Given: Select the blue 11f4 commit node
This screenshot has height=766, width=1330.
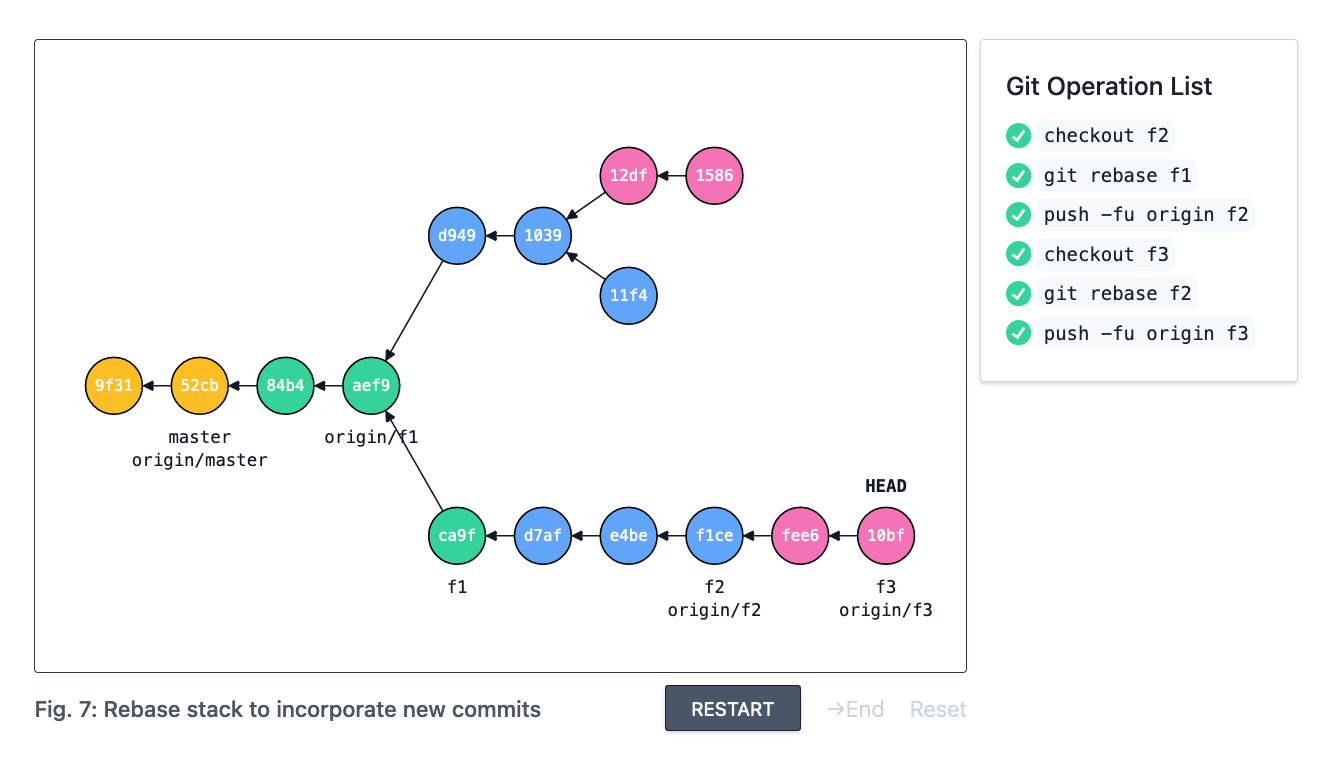Looking at the screenshot, I should [629, 296].
